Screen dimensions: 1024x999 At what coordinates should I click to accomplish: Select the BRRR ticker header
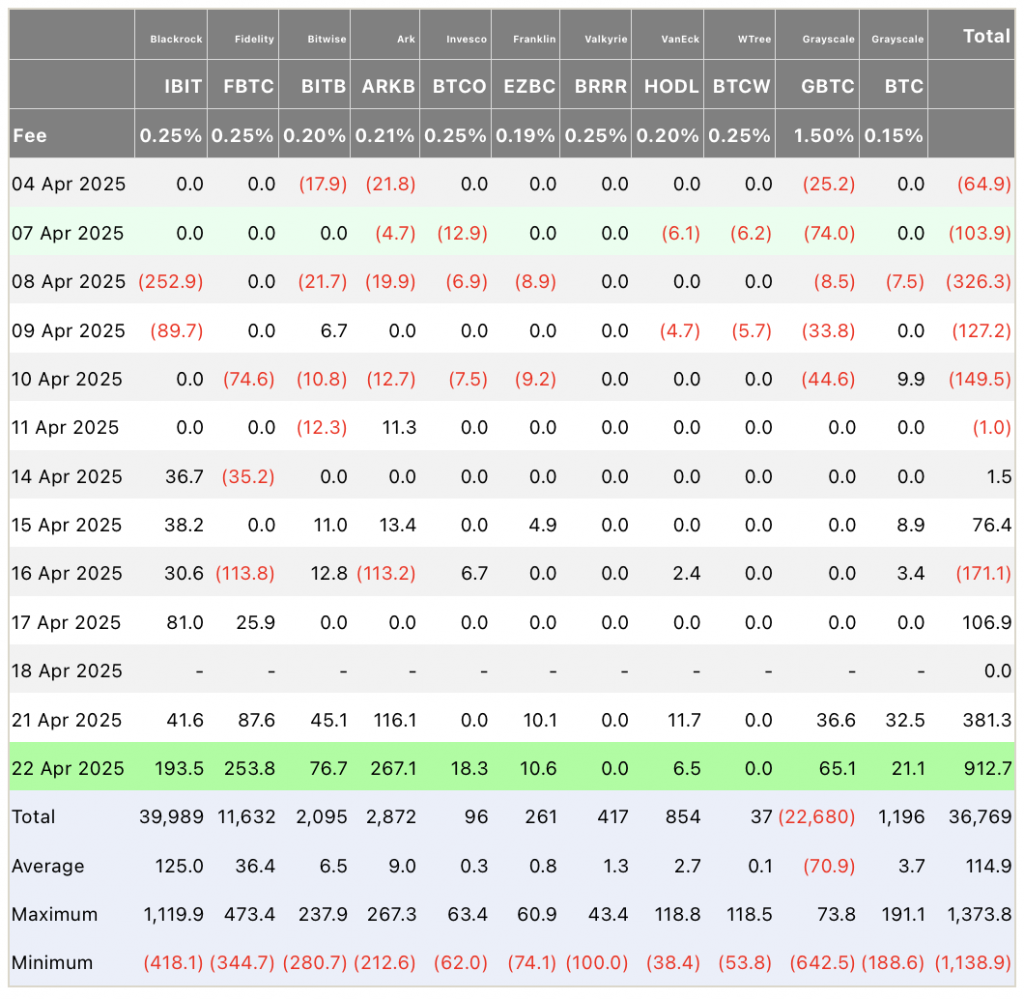pyautogui.click(x=601, y=86)
